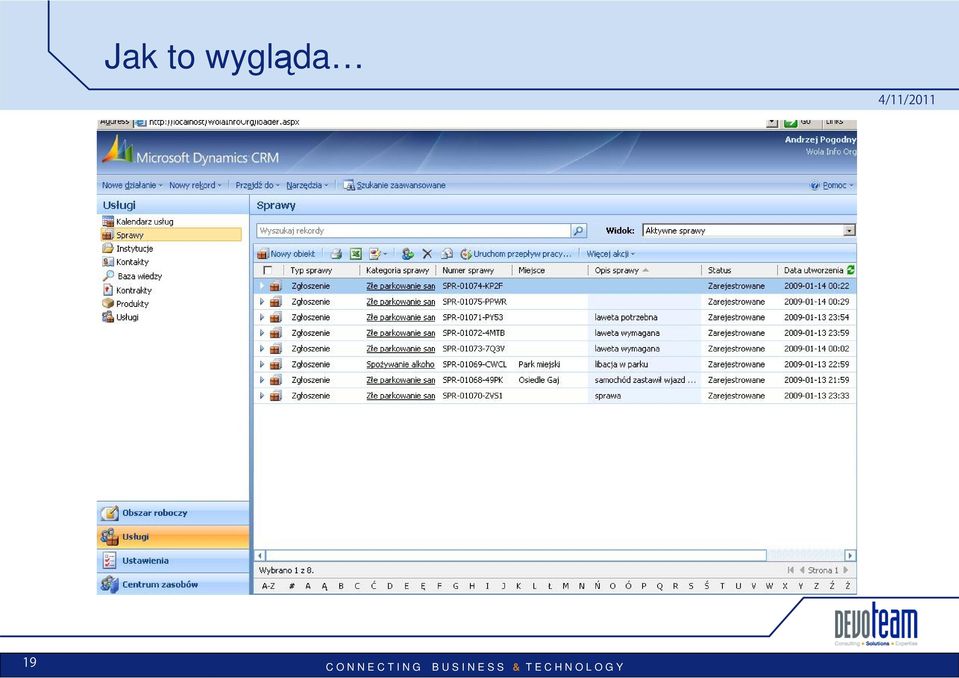The image size is (959, 678).
Task: Go to previous page arrow before Strona 1
Action: [802, 570]
